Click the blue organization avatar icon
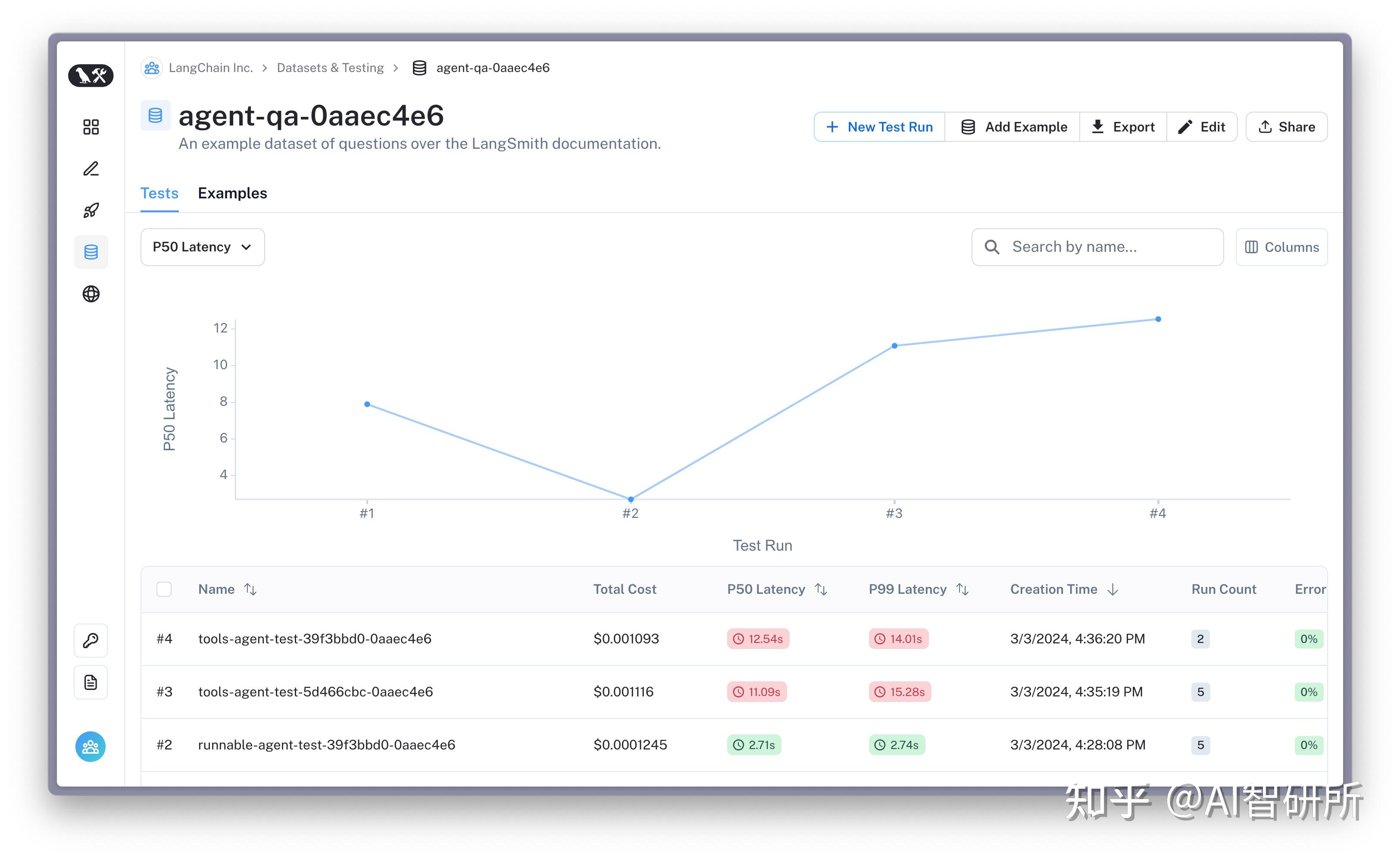The height and width of the screenshot is (859, 1400). coord(91,746)
